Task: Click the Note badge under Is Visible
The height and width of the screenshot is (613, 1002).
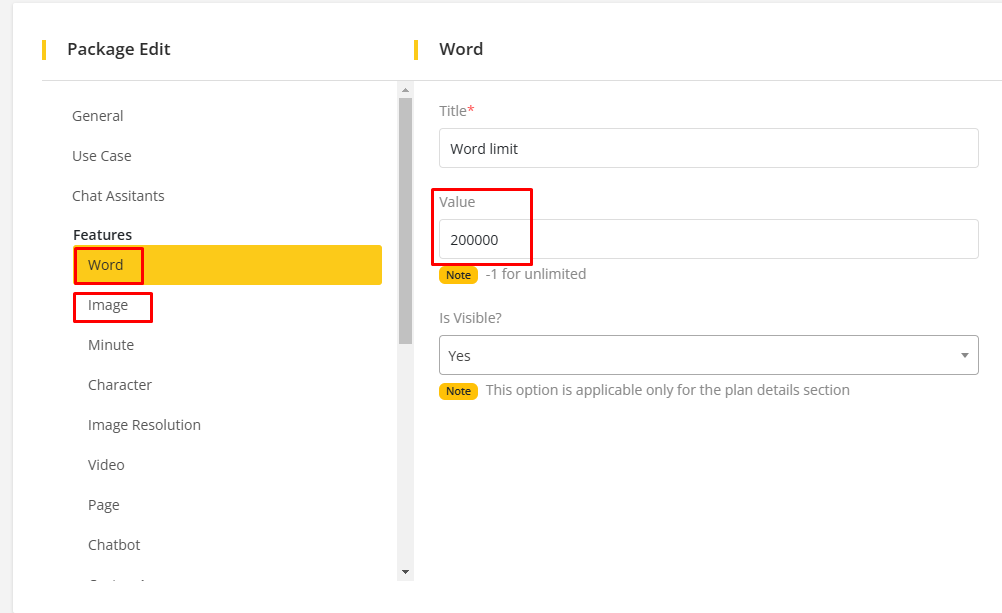Action: 458,391
